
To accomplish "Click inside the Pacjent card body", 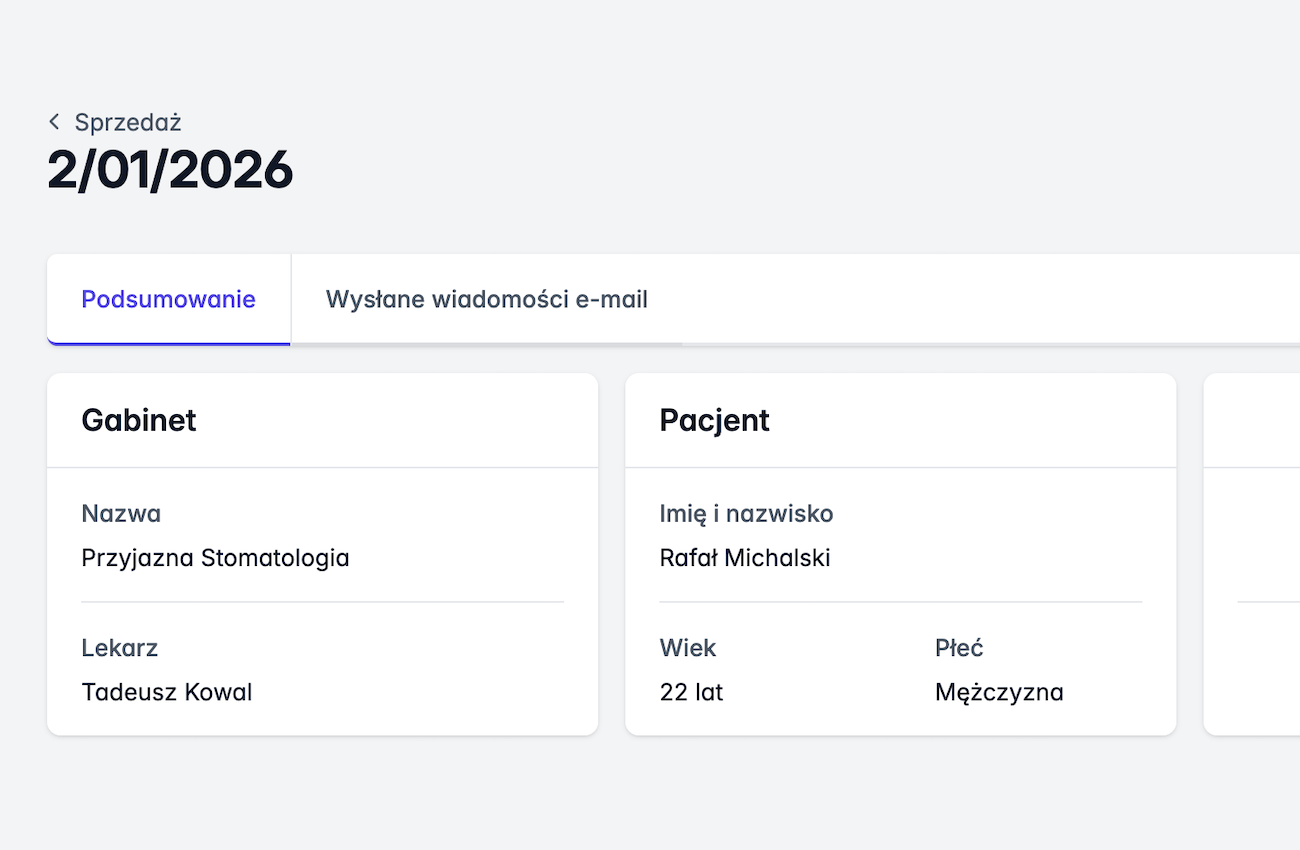I will 900,600.
